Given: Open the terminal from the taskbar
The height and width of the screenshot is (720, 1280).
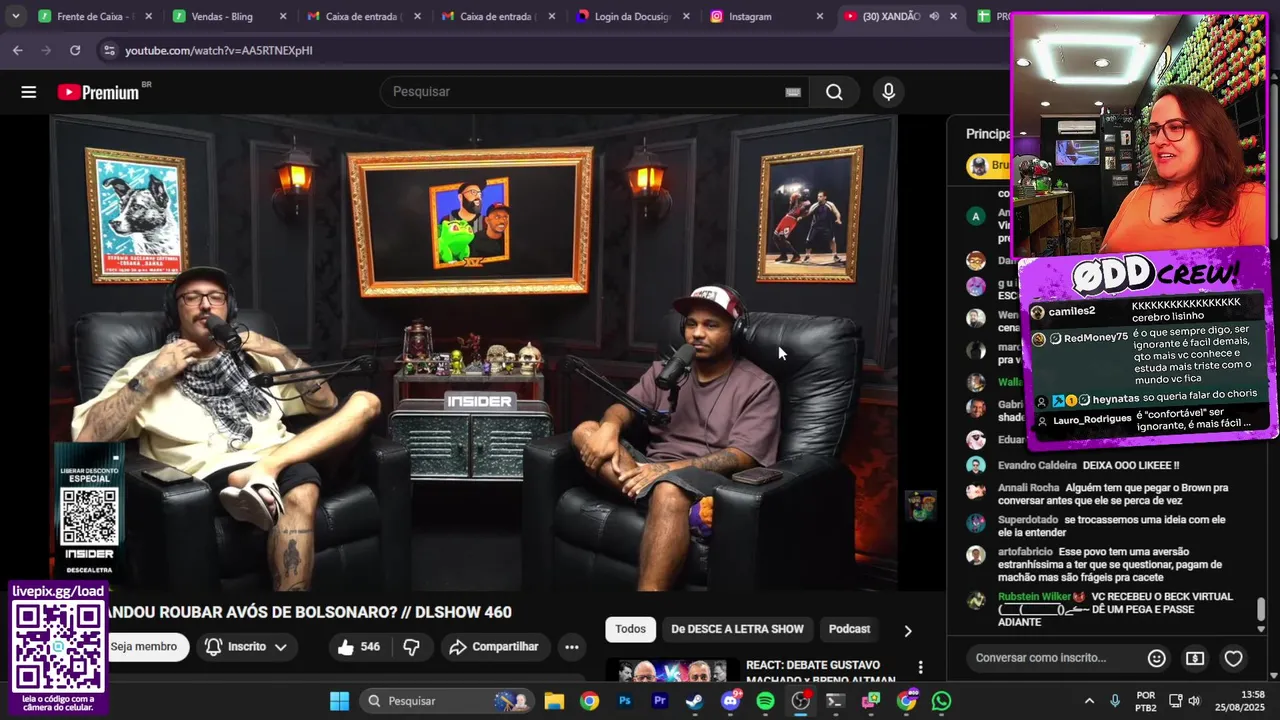Looking at the screenshot, I should pyautogui.click(x=835, y=701).
